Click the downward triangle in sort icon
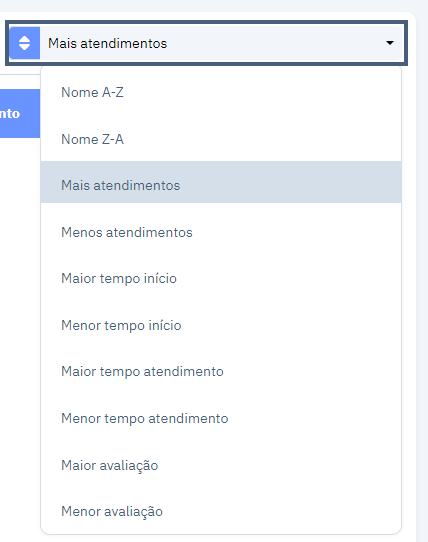Viewport: 428px width, 542px height. [x=24, y=47]
